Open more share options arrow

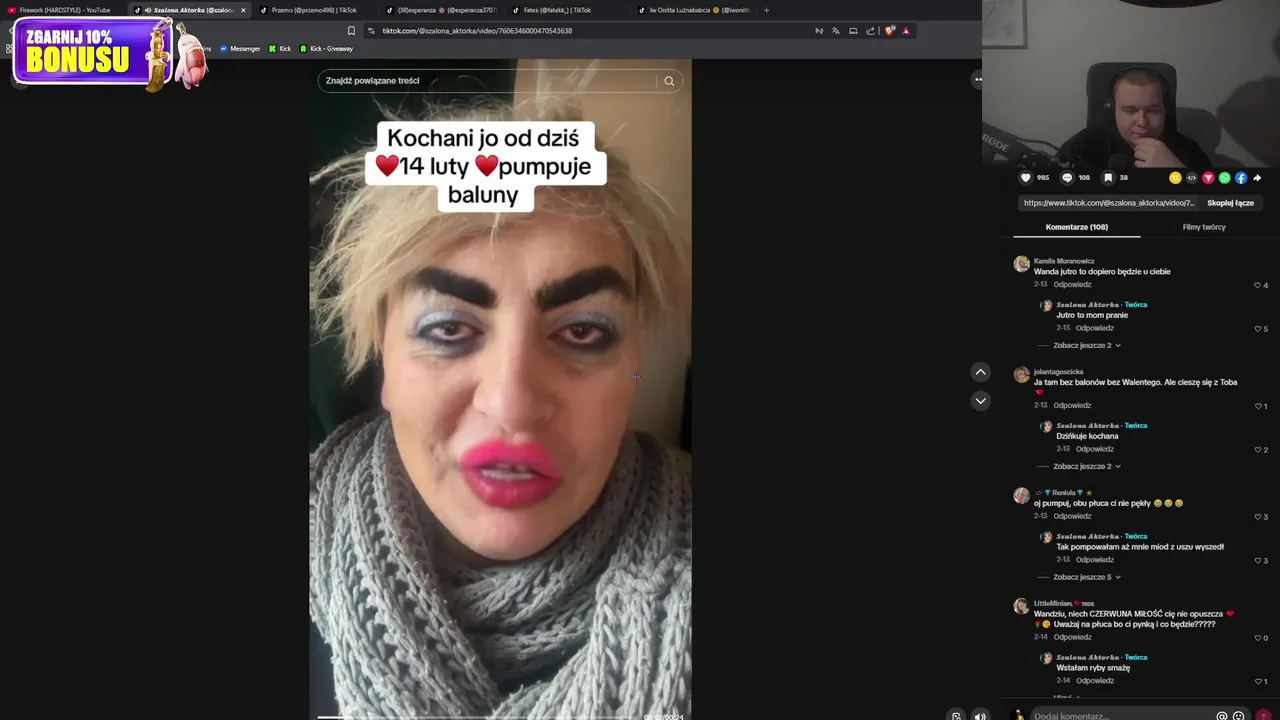(x=1257, y=178)
